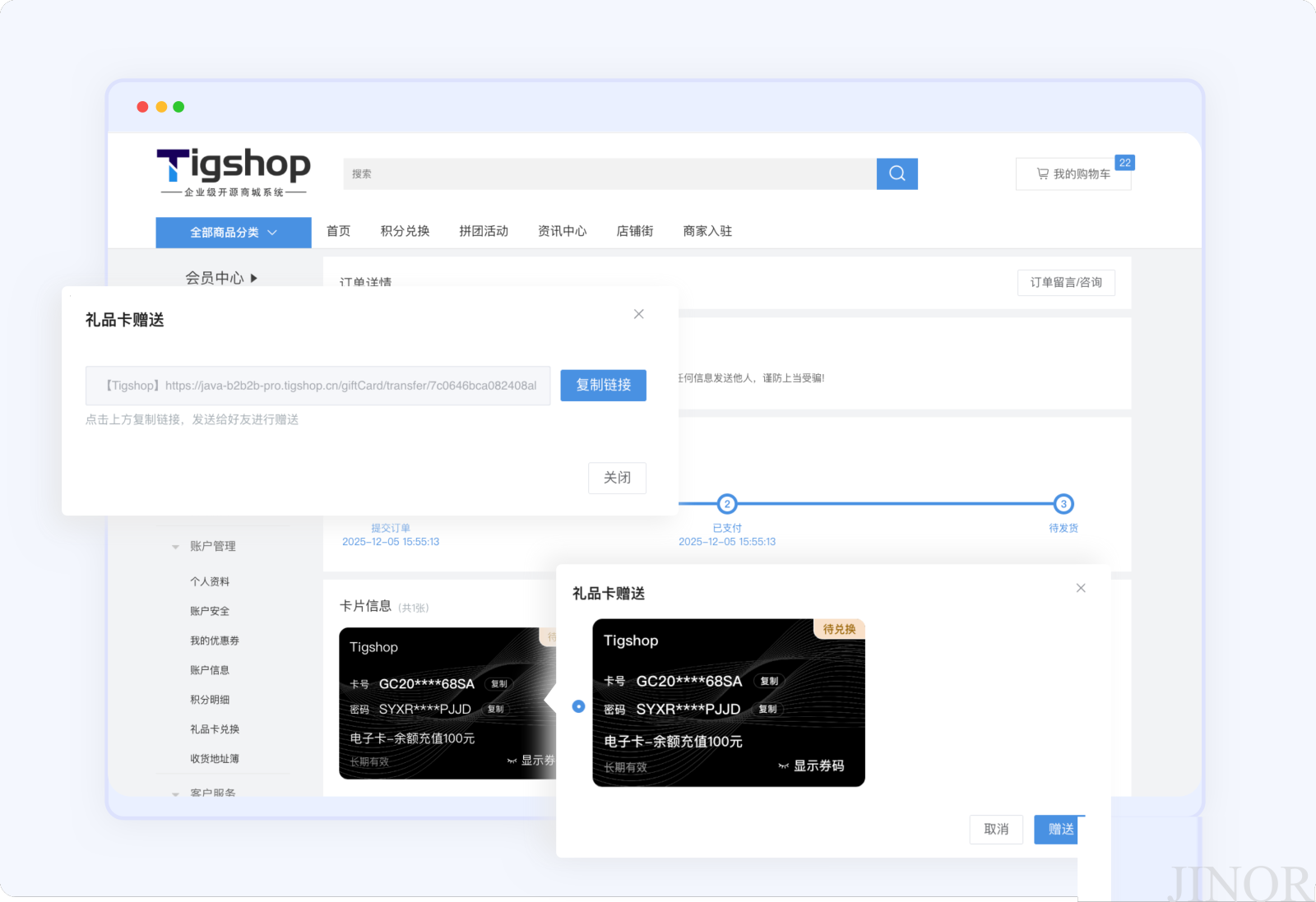Click the green window maximize dot

(x=178, y=107)
